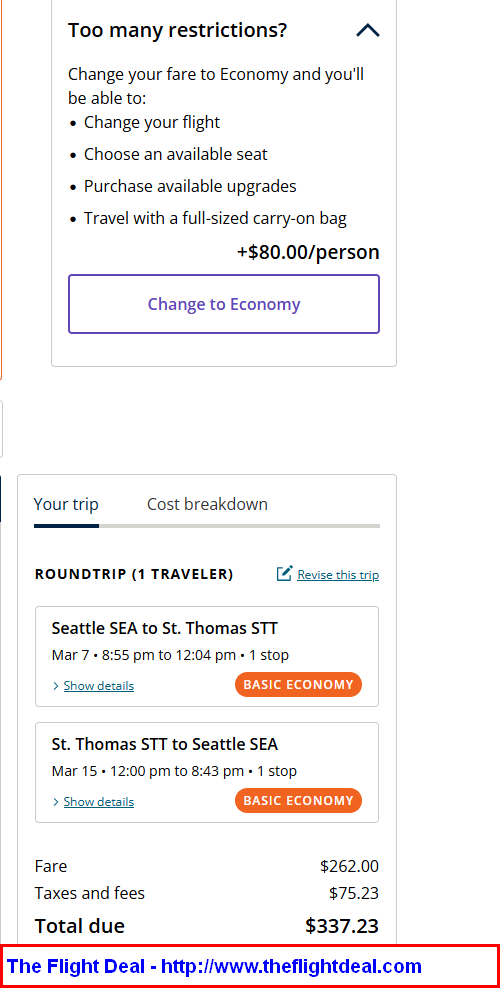Click the +$80.00/person price text

coord(308,252)
